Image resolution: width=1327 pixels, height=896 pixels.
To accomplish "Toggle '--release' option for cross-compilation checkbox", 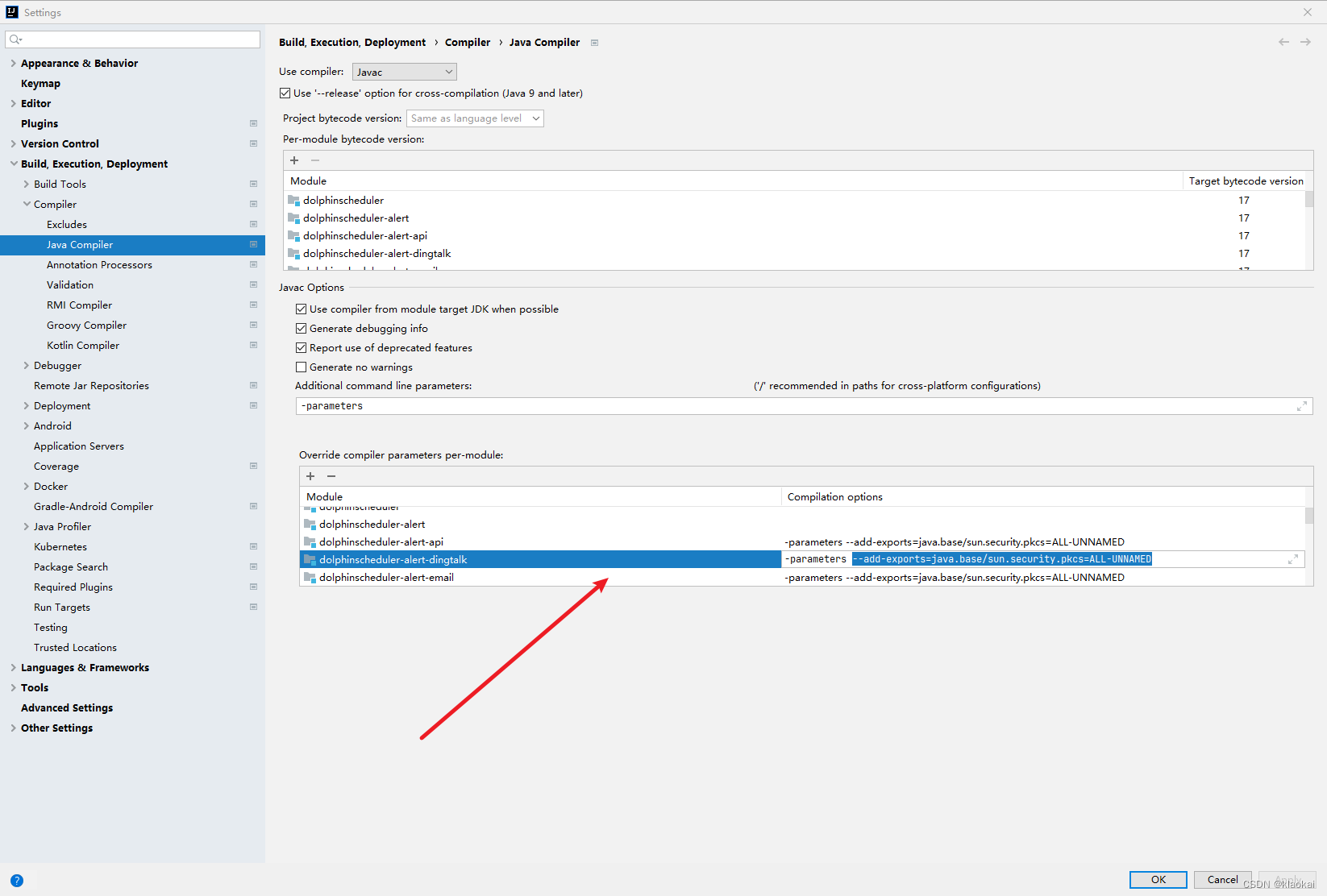I will [285, 93].
